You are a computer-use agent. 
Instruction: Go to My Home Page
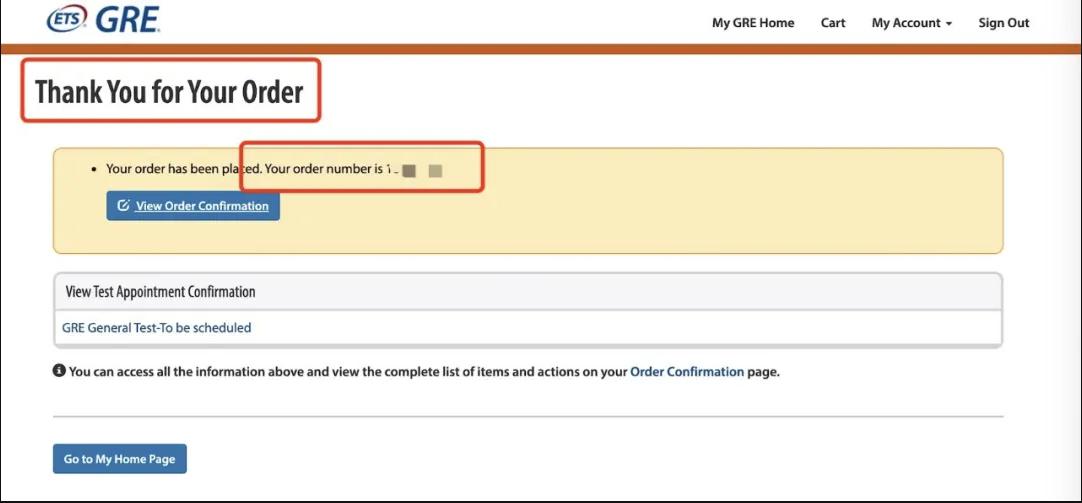tap(119, 459)
